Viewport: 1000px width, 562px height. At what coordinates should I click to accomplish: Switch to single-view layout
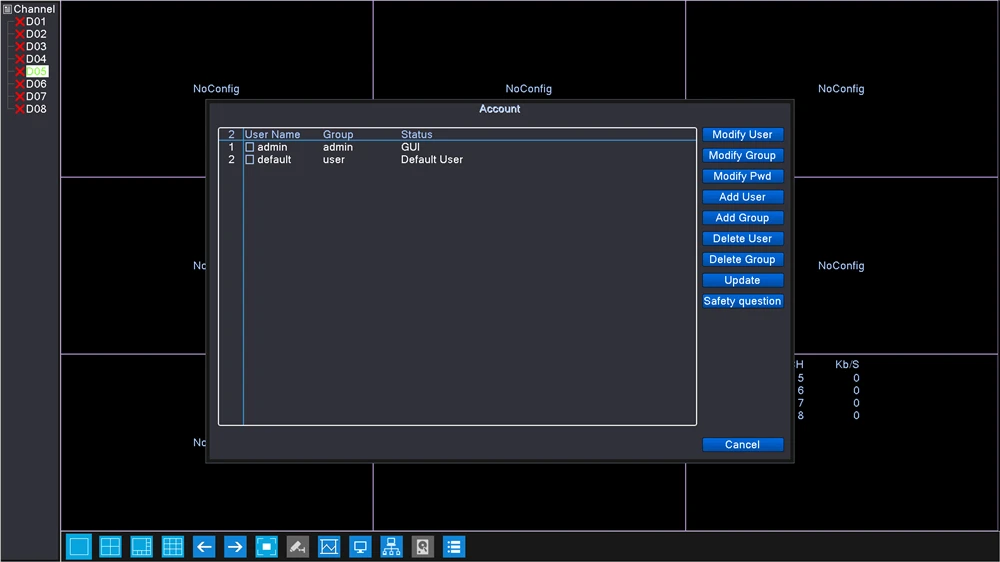click(x=79, y=547)
